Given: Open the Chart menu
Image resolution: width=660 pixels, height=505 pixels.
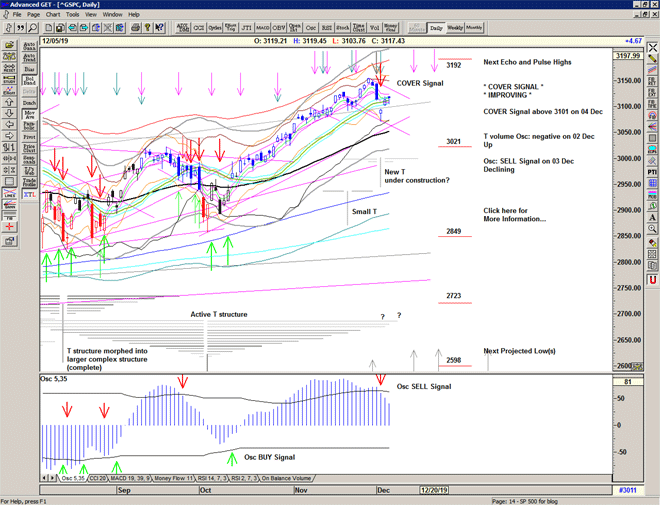Looking at the screenshot, I should [x=50, y=15].
